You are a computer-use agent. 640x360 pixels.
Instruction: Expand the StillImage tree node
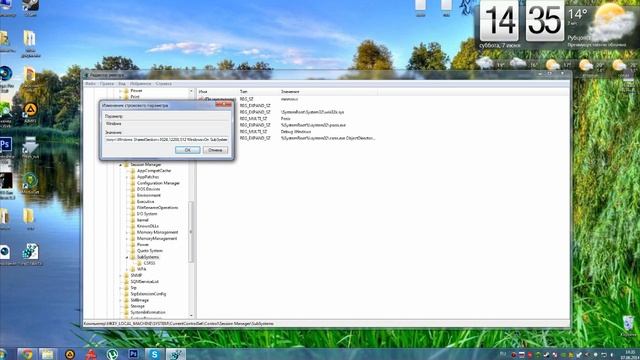120,300
